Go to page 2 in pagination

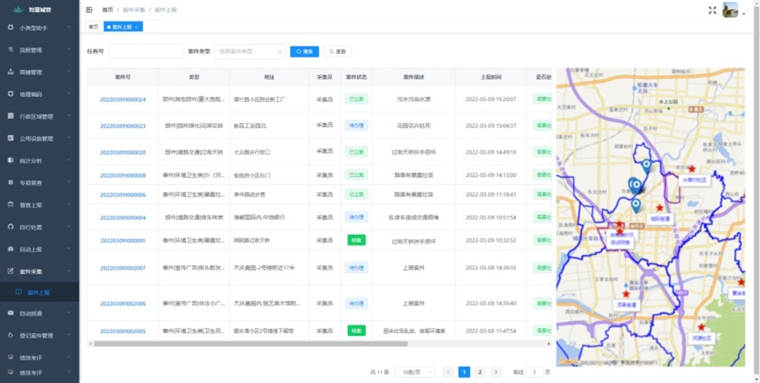[x=479, y=372]
